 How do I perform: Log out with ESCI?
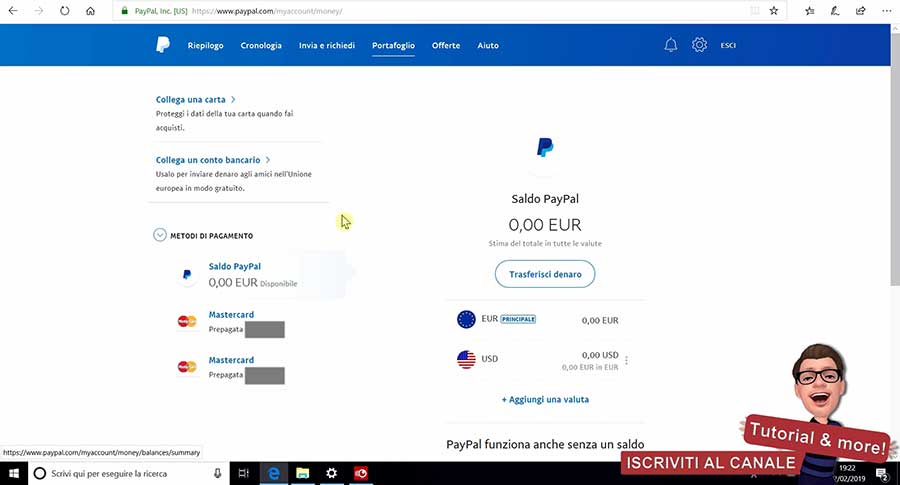click(728, 45)
